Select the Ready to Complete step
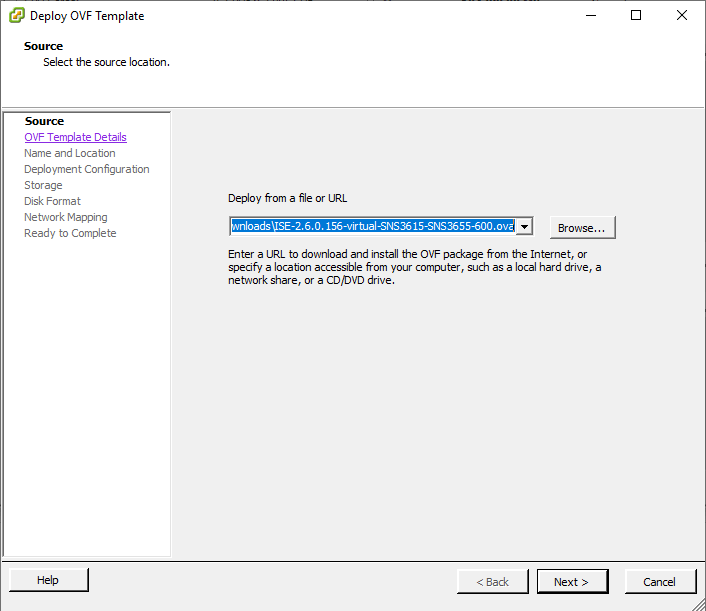706x611 pixels. pos(70,233)
